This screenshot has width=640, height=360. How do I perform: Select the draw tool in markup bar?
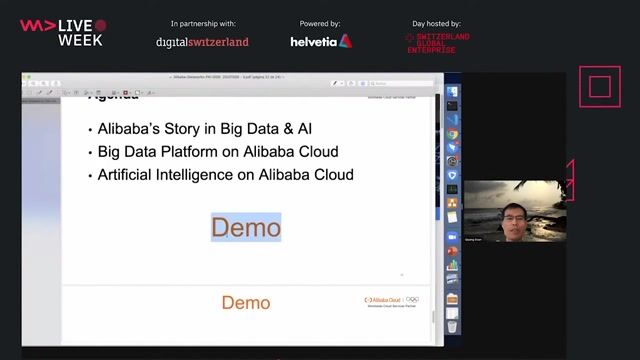(x=50, y=93)
